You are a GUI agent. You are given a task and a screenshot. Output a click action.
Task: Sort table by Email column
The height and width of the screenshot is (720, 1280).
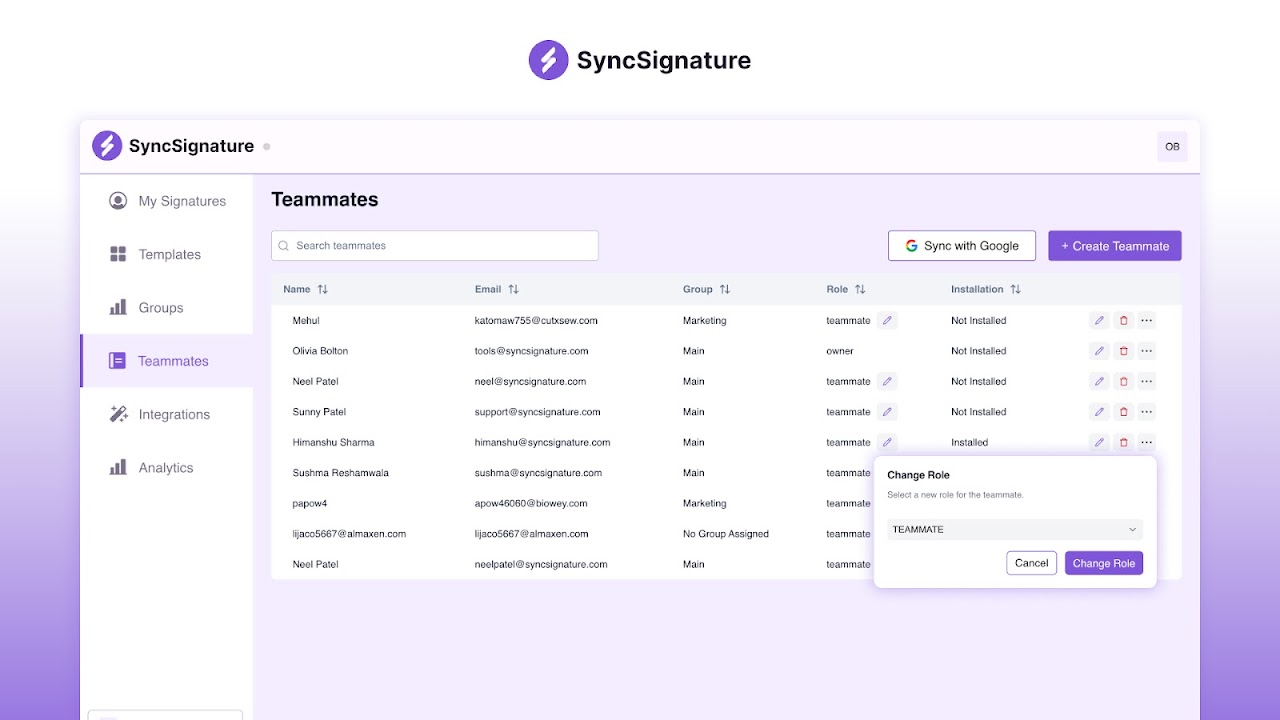coord(513,289)
